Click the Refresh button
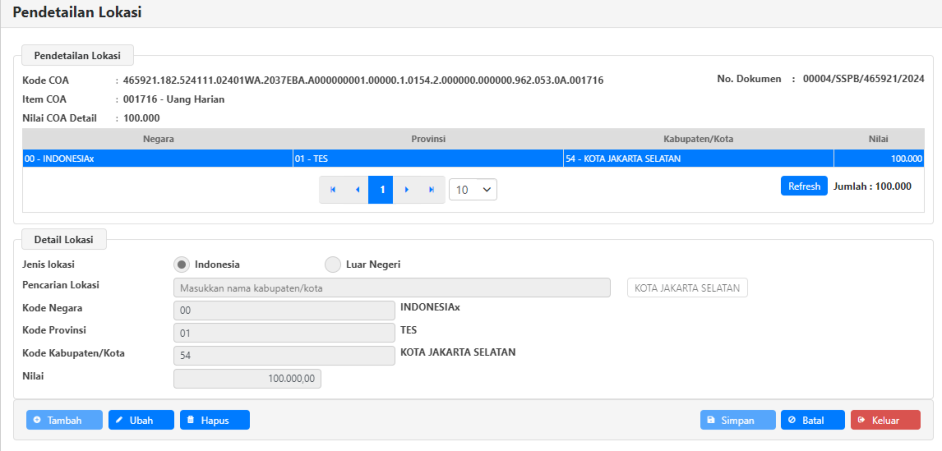The image size is (942, 451). click(803, 186)
